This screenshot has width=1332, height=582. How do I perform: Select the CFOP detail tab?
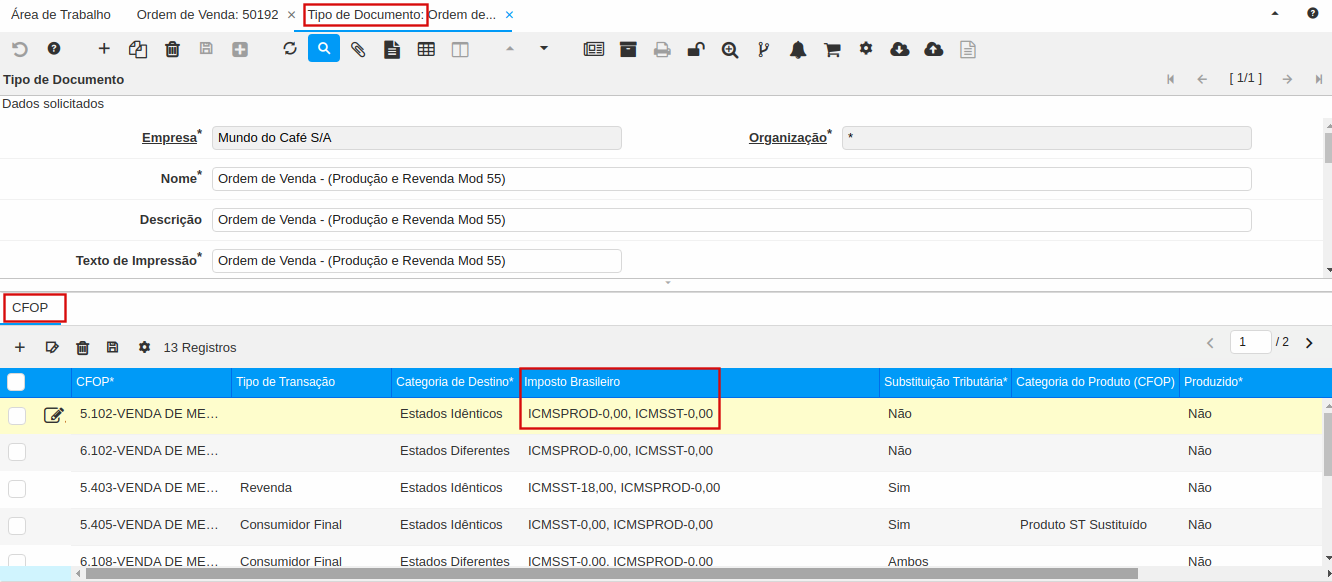(30, 308)
